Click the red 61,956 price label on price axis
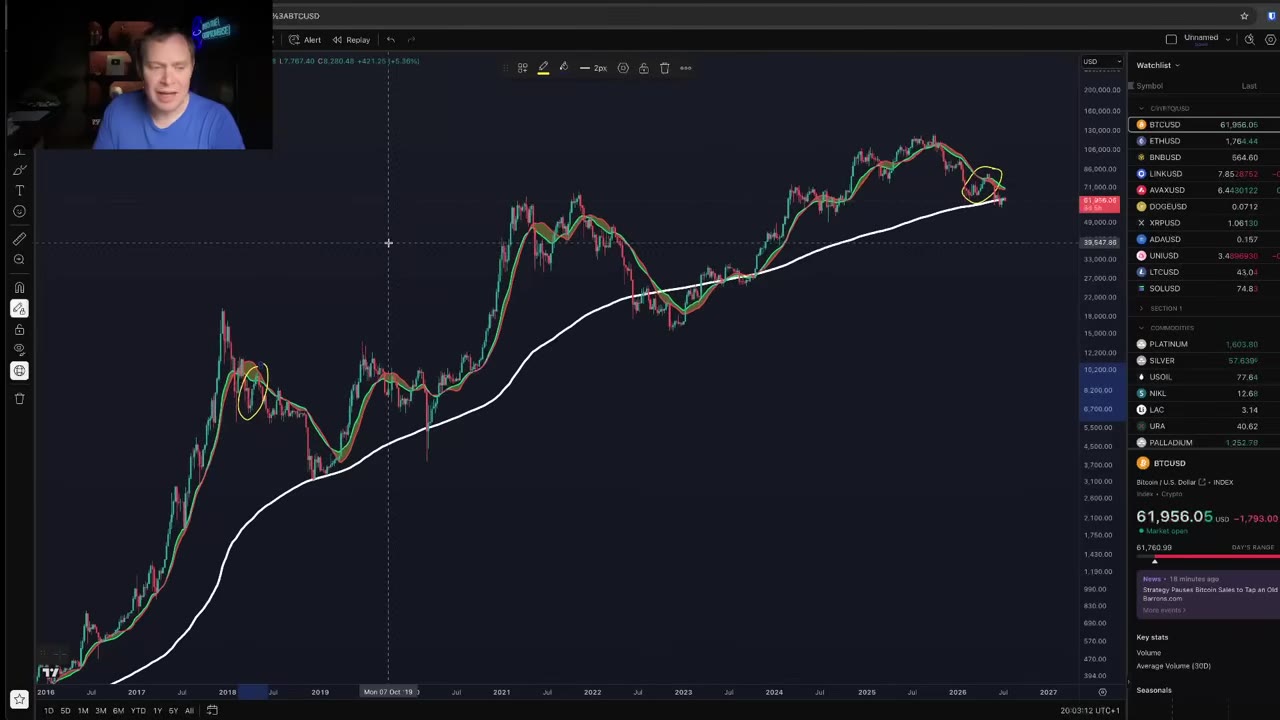Screen dimensions: 1280x720 click(x=1099, y=204)
